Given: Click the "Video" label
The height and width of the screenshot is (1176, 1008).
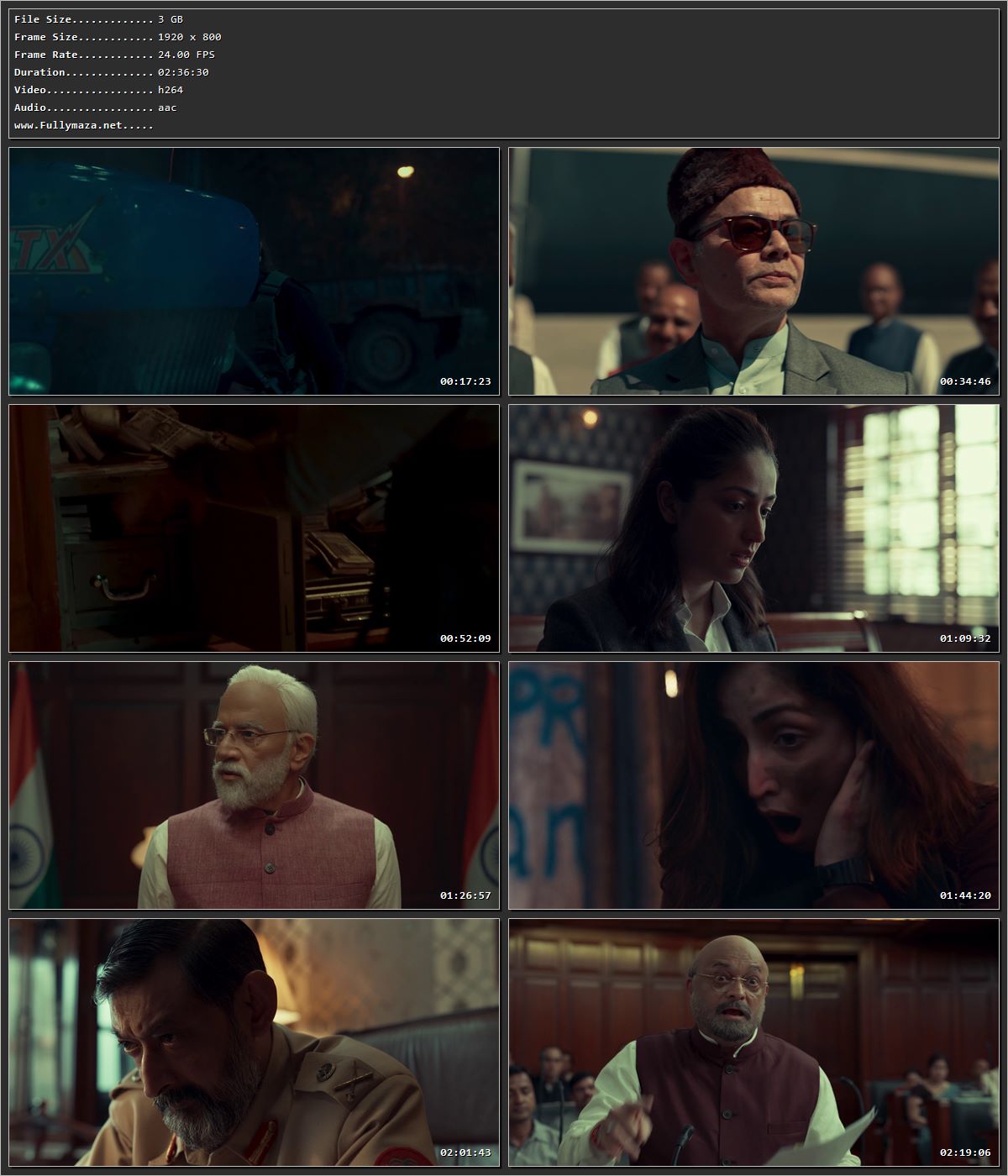Looking at the screenshot, I should coord(30,90).
